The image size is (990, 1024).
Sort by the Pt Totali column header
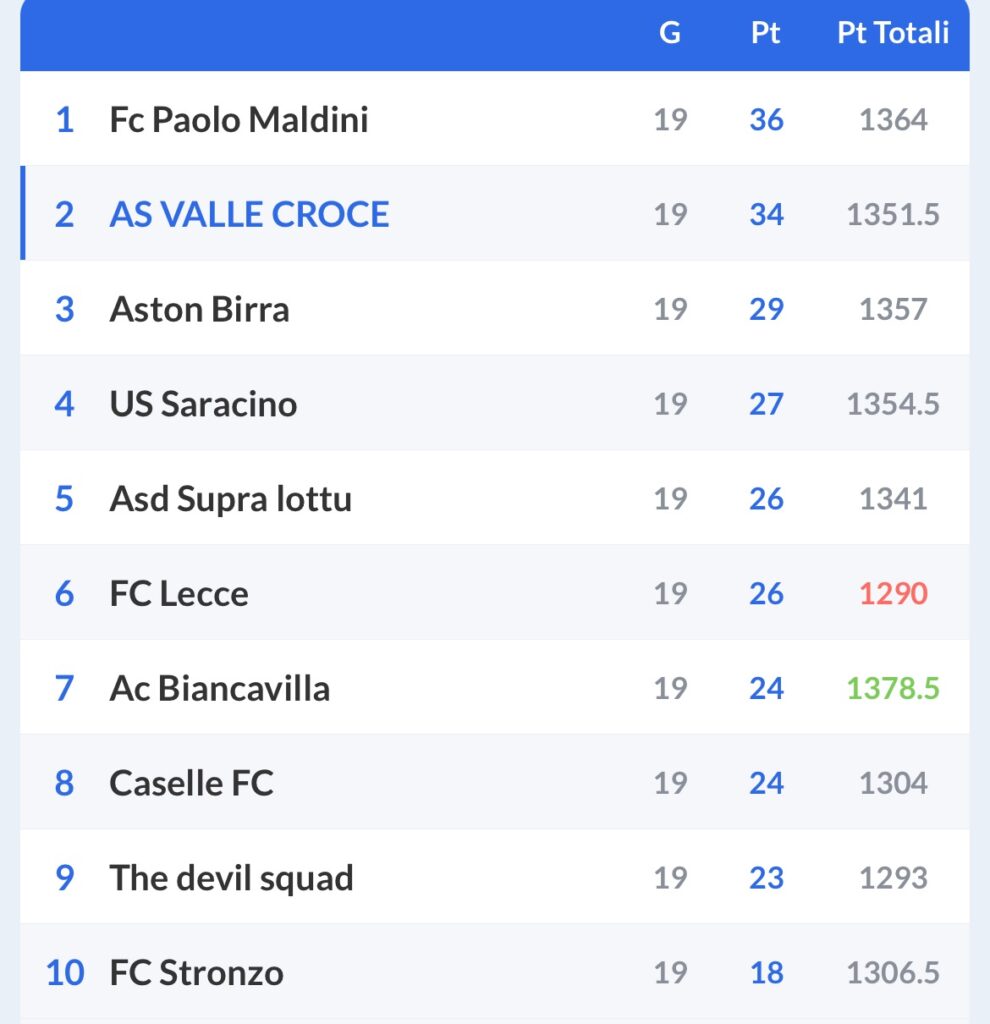tap(893, 33)
